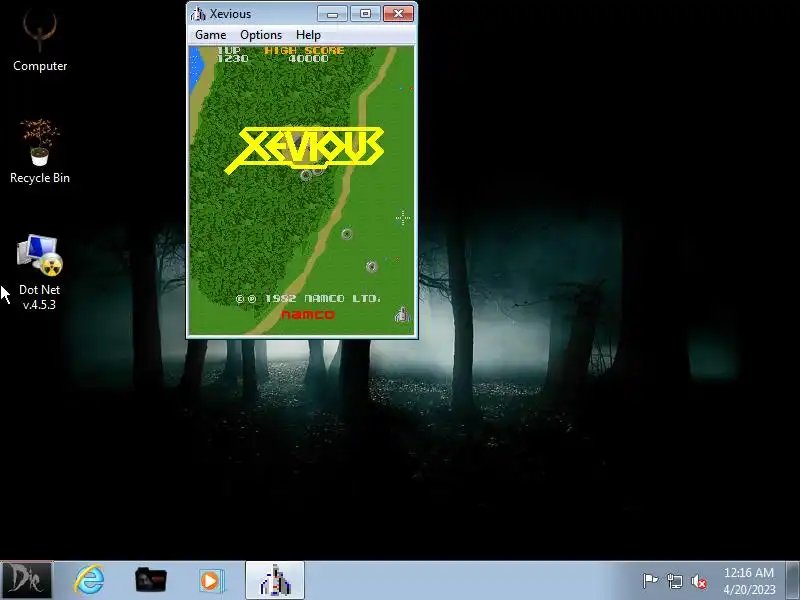Open the Action Center flag icon
Image resolution: width=800 pixels, height=600 pixels.
click(x=650, y=581)
